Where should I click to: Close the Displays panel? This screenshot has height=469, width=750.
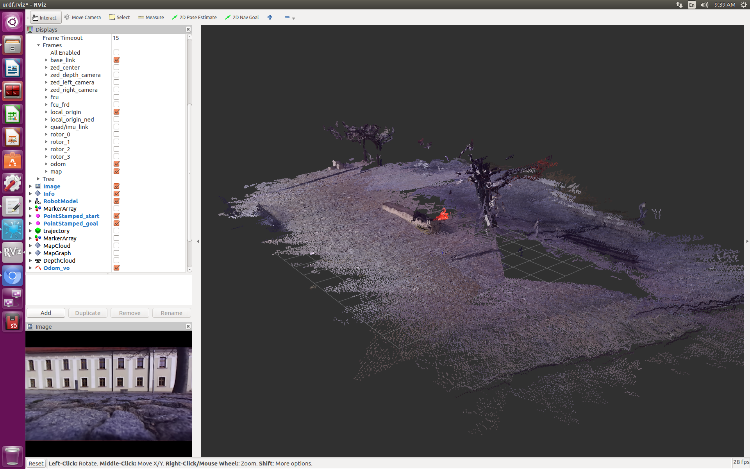click(x=187, y=30)
